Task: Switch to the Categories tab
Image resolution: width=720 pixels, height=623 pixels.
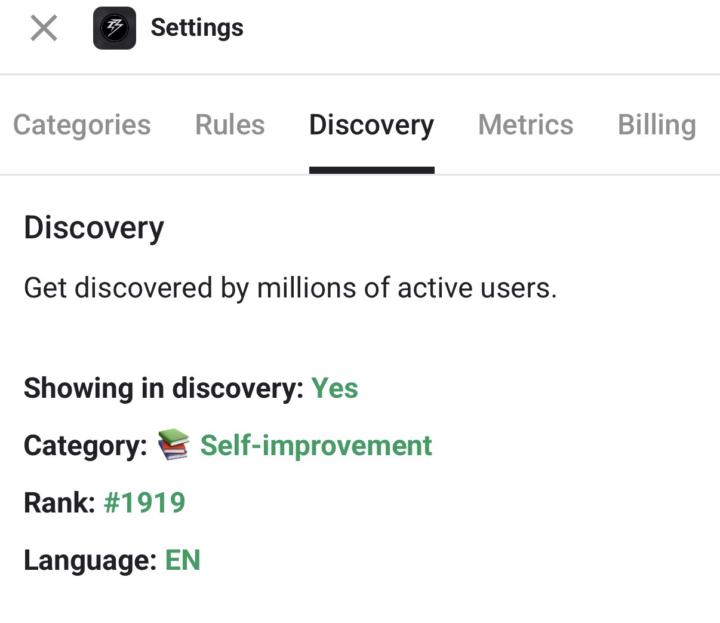Action: tap(82, 125)
